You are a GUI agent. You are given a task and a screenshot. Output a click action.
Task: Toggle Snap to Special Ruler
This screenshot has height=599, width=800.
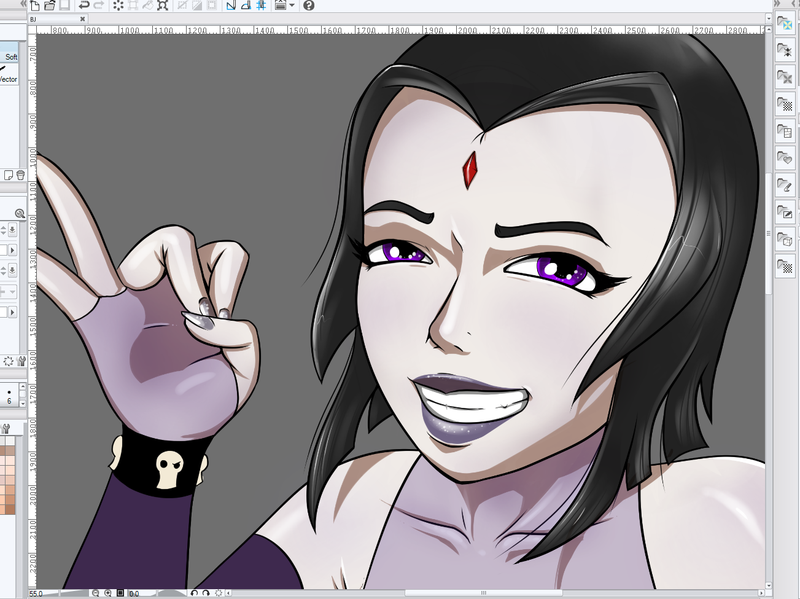click(x=246, y=6)
